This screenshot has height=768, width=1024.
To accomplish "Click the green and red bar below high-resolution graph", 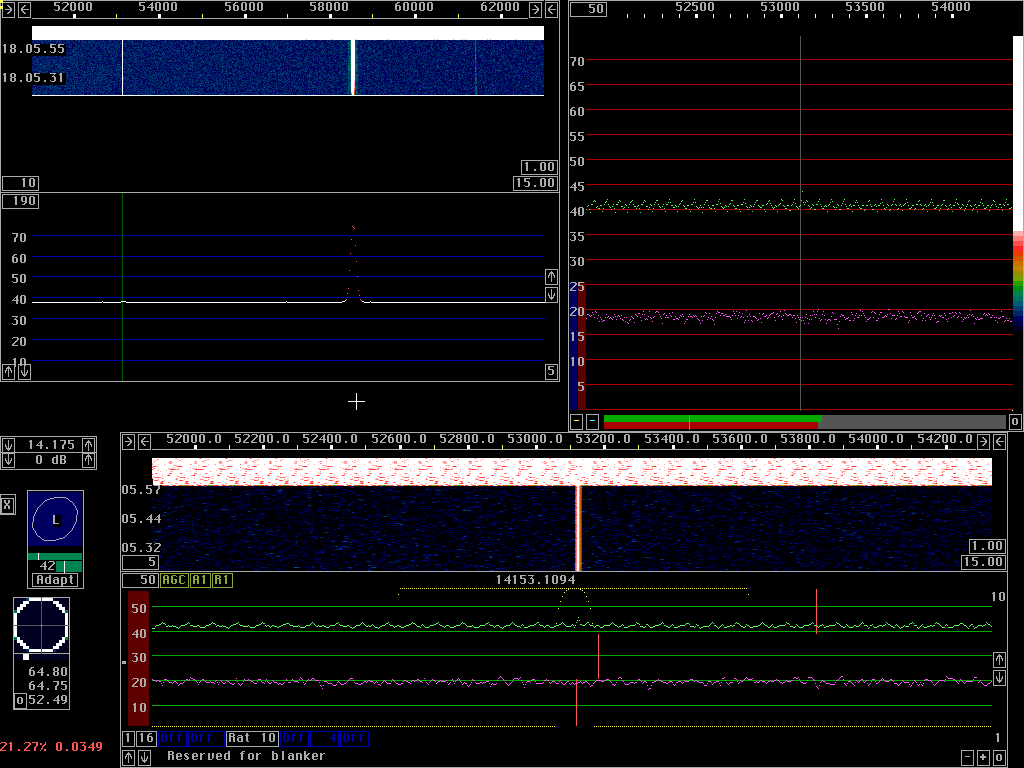I will coord(805,422).
